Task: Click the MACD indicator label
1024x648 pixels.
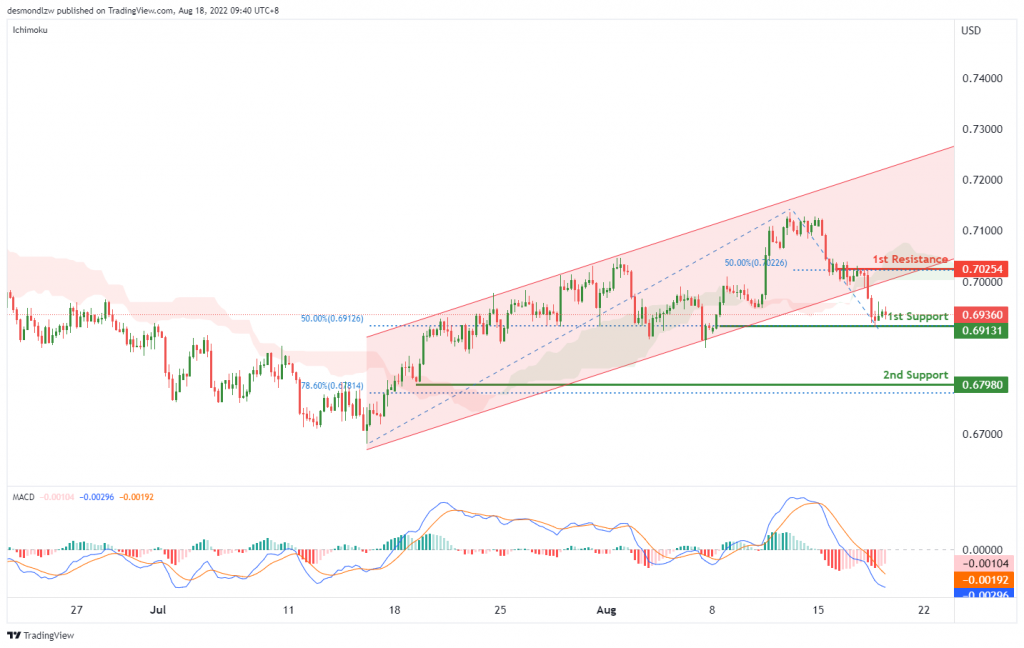Action: point(24,497)
